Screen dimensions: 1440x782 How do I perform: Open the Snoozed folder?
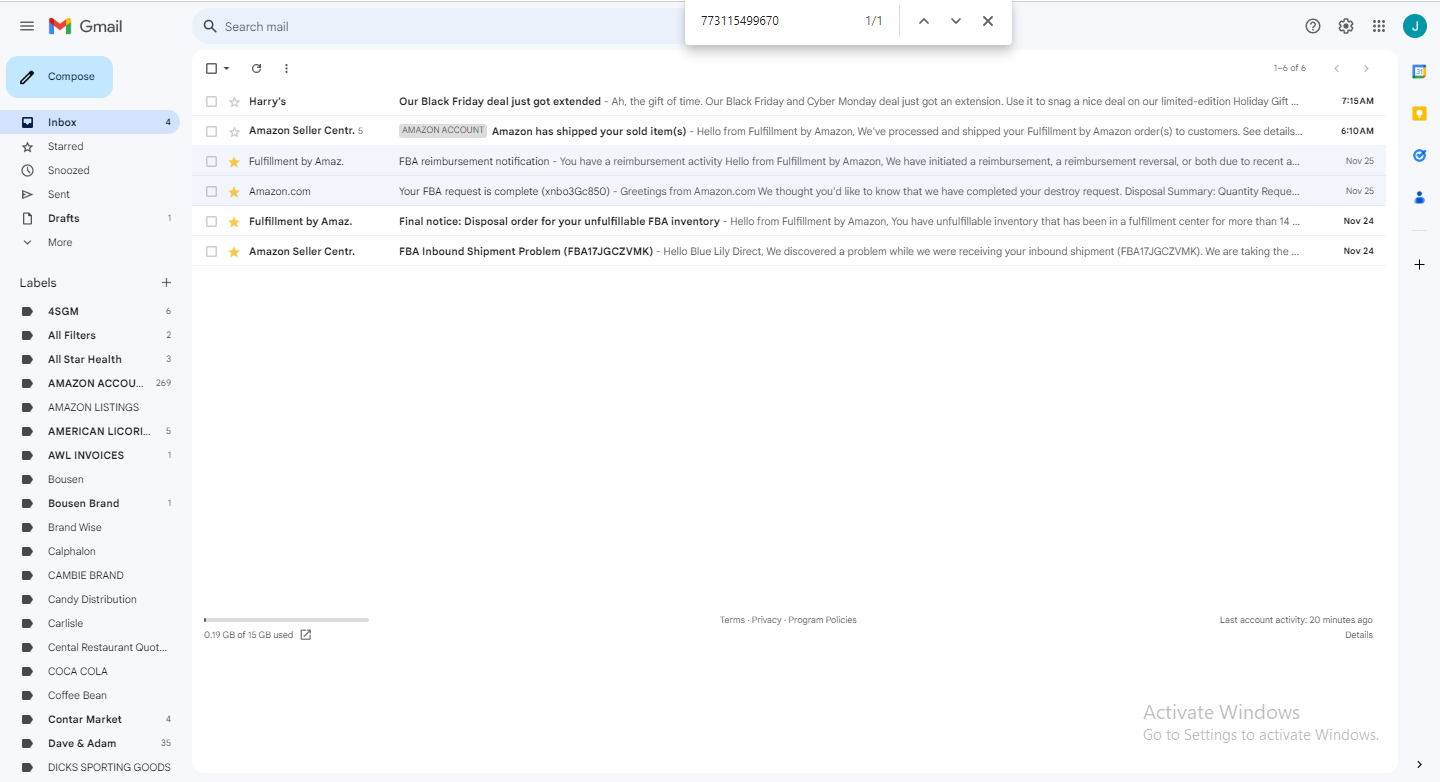click(x=90, y=170)
